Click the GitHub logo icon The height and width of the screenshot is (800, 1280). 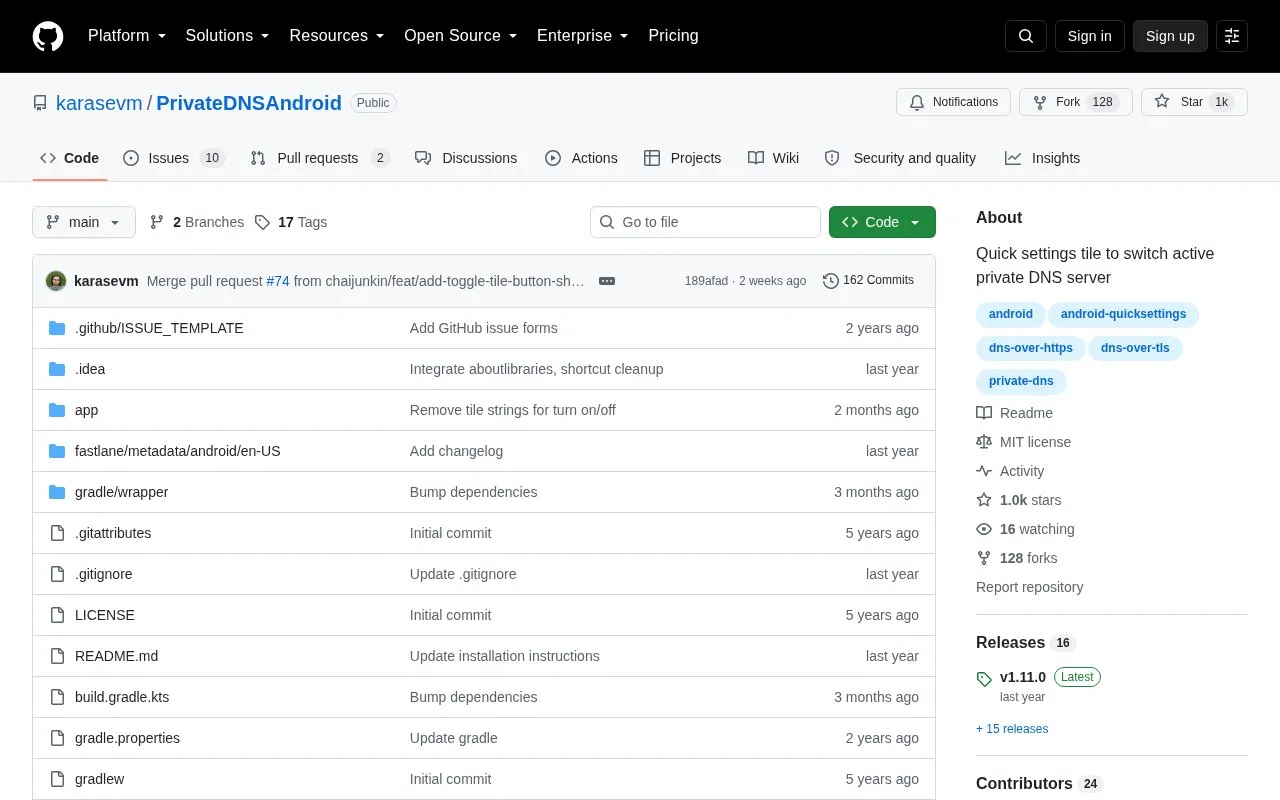coord(48,36)
